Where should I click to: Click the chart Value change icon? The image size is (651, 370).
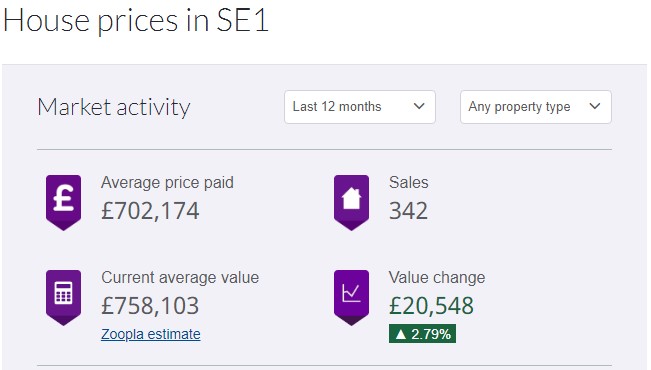tap(351, 297)
